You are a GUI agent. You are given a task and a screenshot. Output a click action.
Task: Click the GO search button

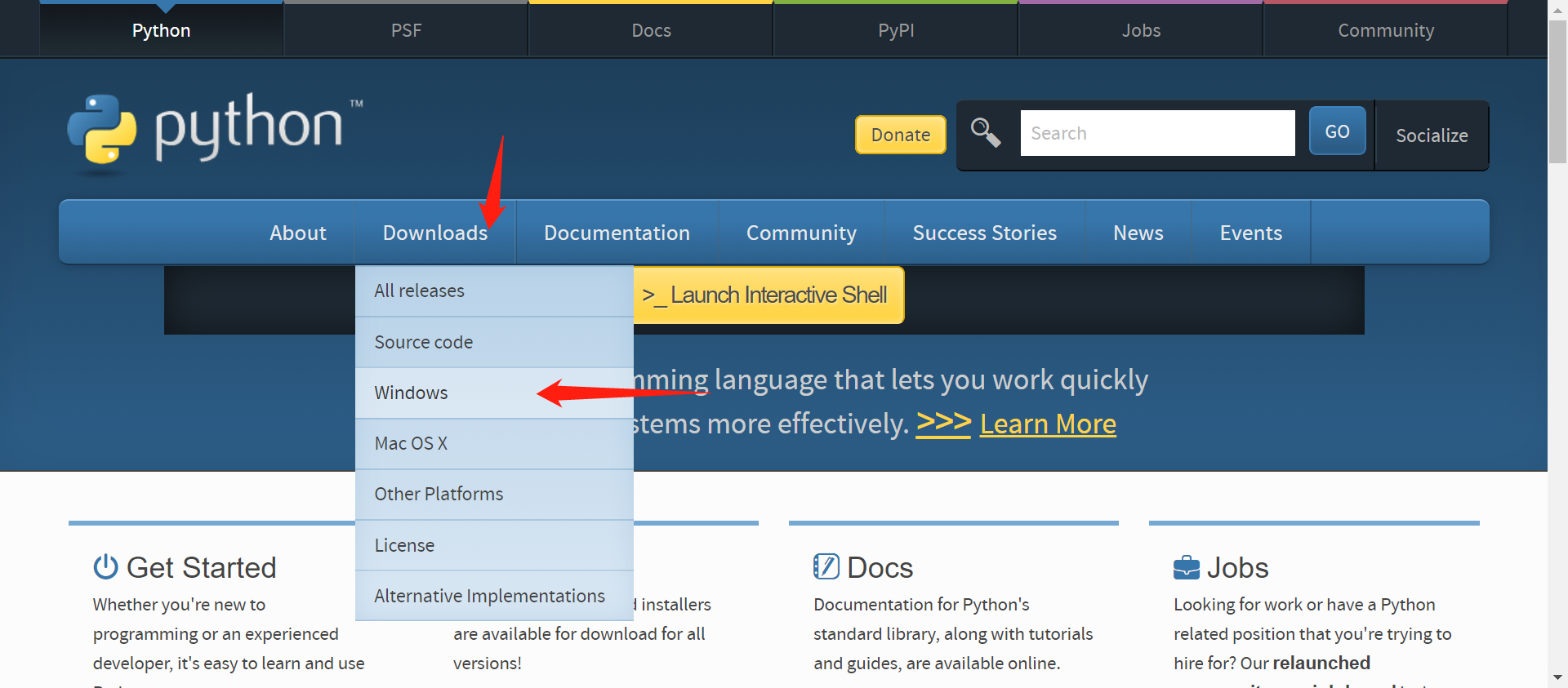pyautogui.click(x=1337, y=131)
